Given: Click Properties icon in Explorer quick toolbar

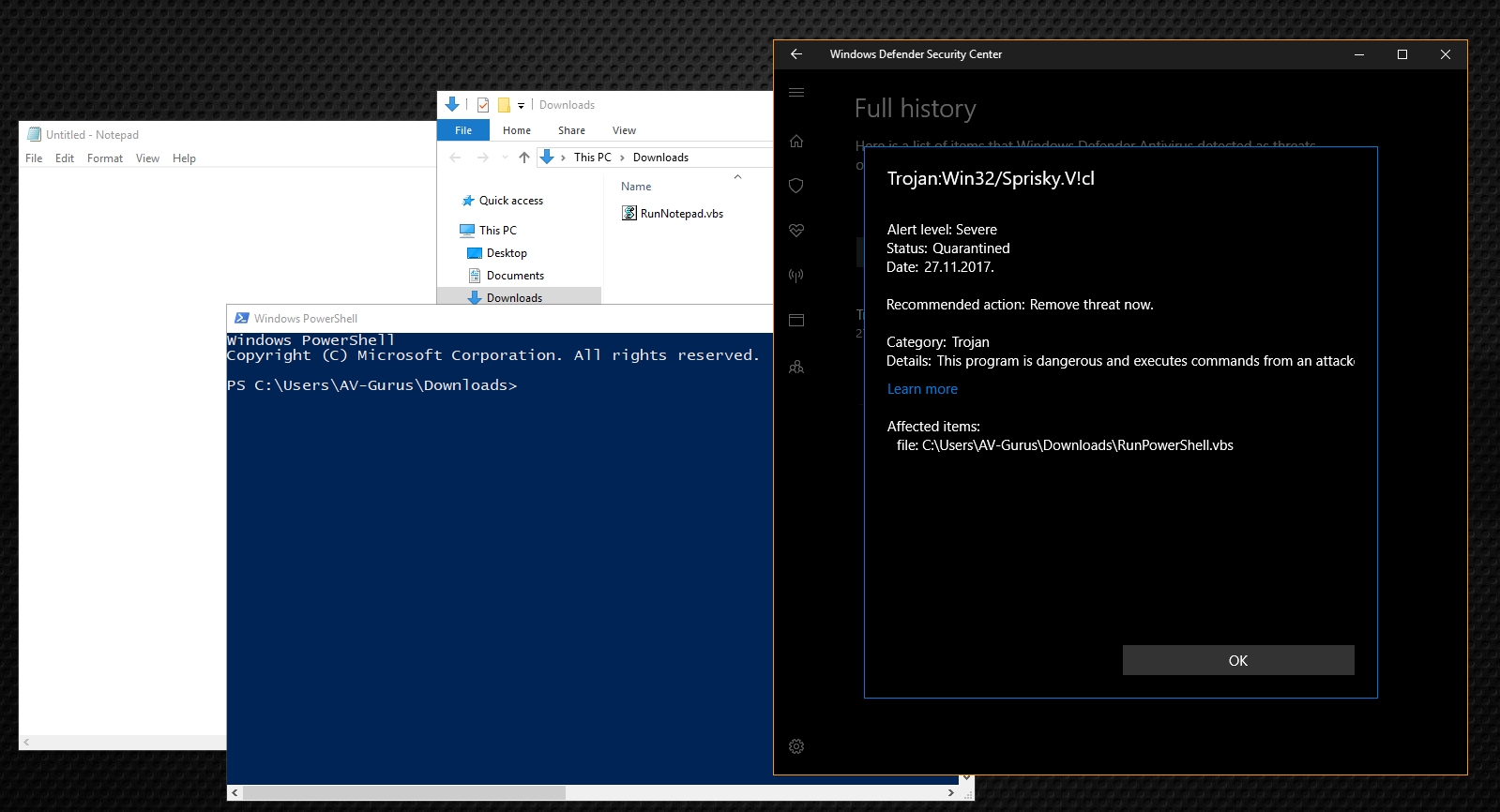Looking at the screenshot, I should click(483, 105).
